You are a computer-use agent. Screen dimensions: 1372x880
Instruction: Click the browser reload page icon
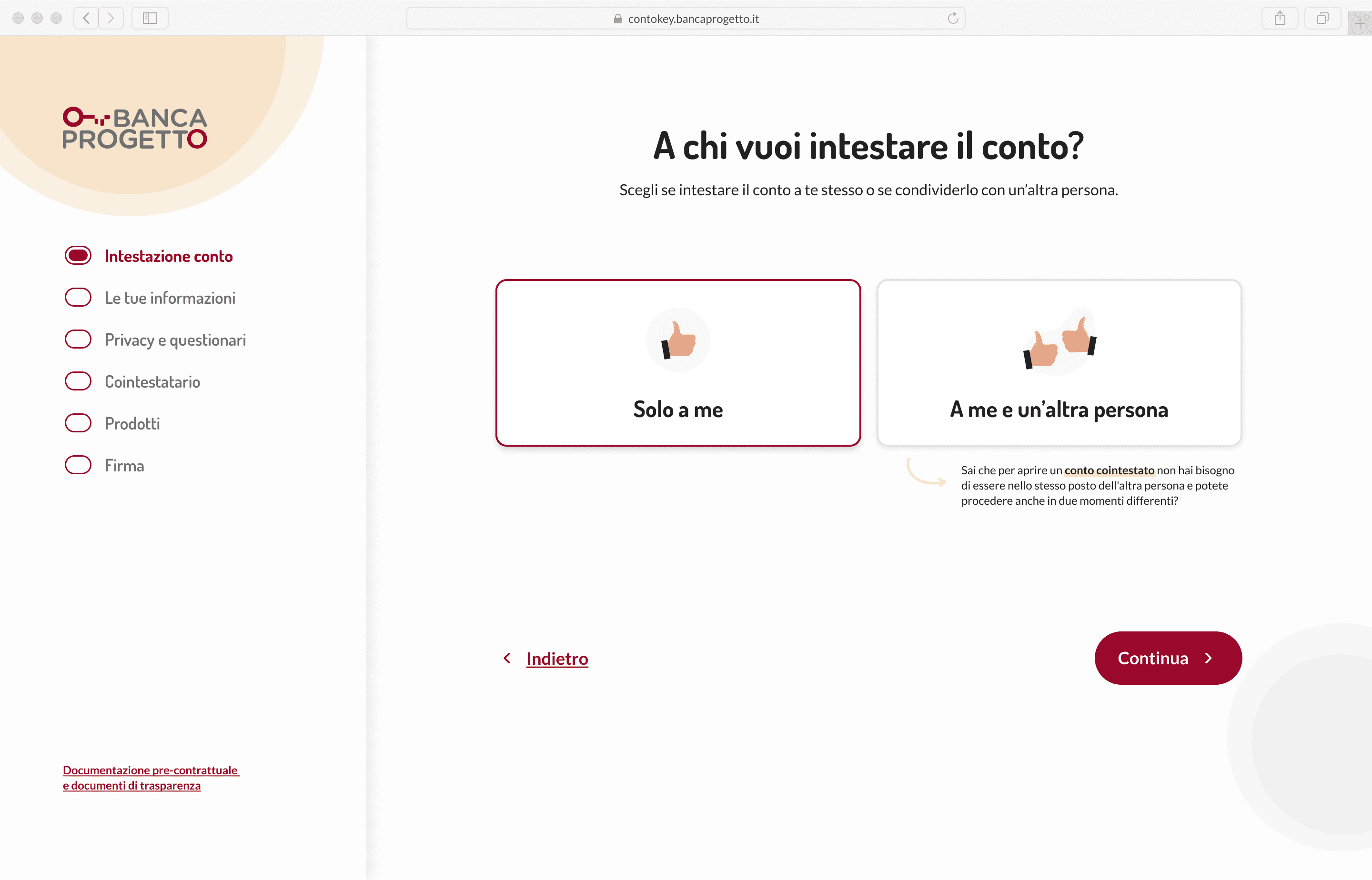coord(952,18)
